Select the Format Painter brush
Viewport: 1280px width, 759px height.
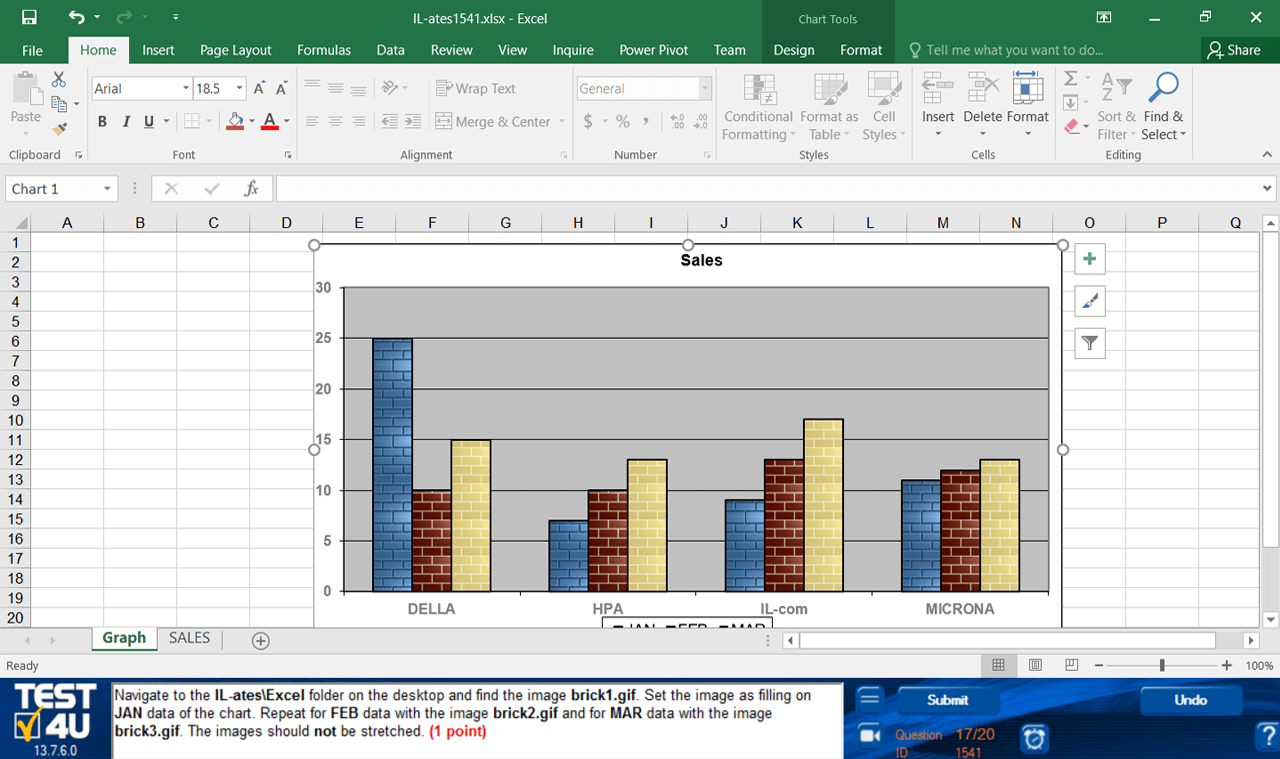pos(59,128)
